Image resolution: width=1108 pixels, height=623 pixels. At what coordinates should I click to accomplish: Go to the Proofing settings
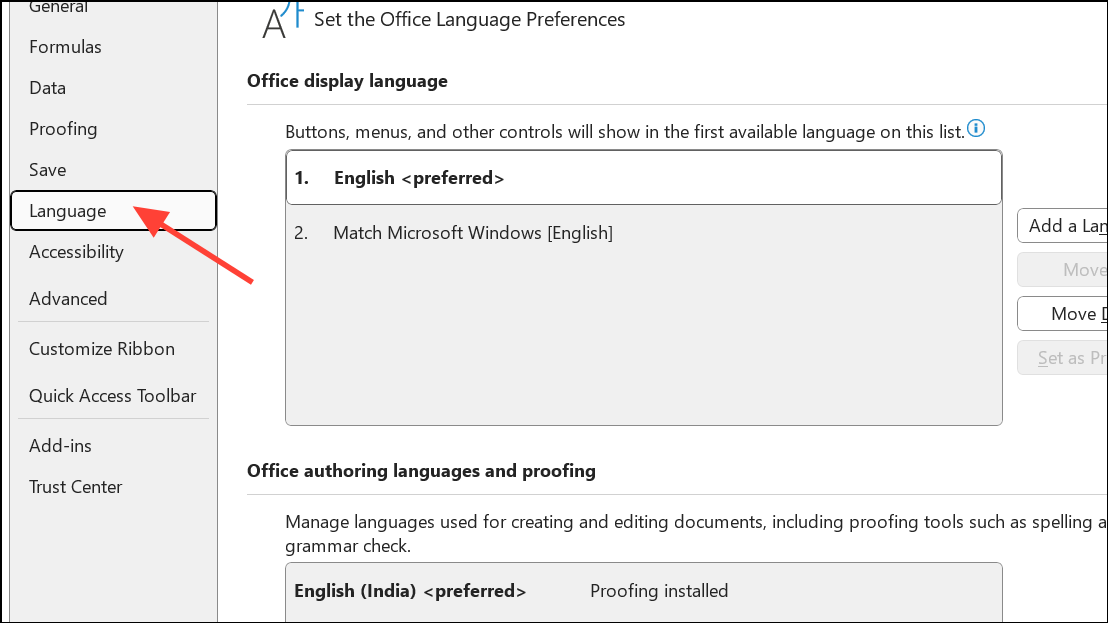63,129
